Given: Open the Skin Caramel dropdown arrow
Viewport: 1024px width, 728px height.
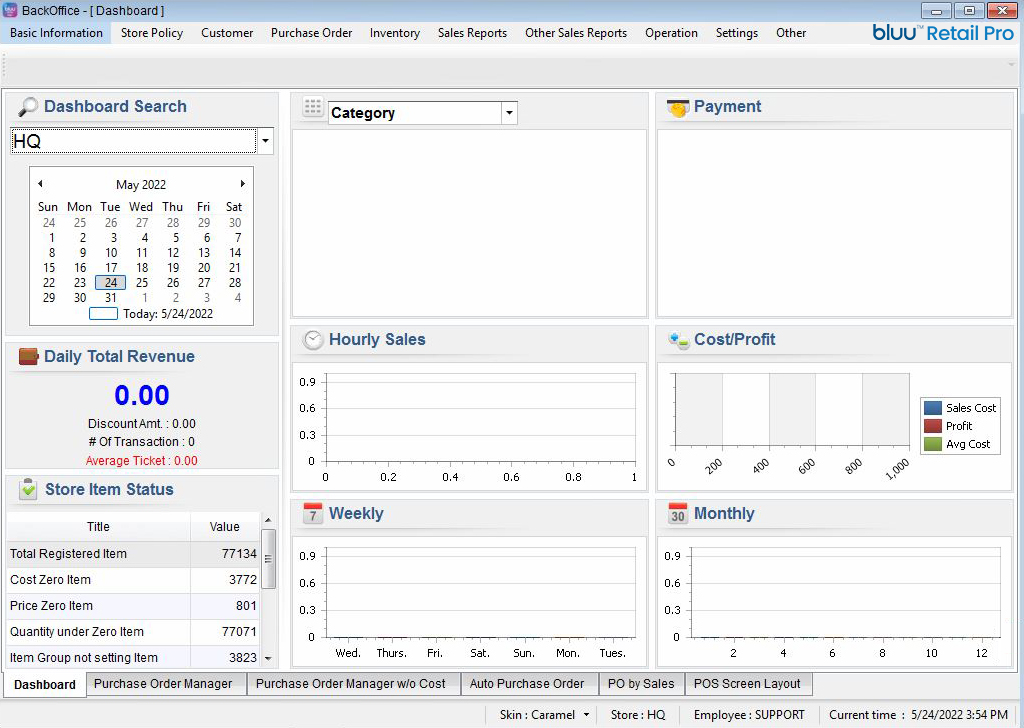Looking at the screenshot, I should click(x=586, y=715).
